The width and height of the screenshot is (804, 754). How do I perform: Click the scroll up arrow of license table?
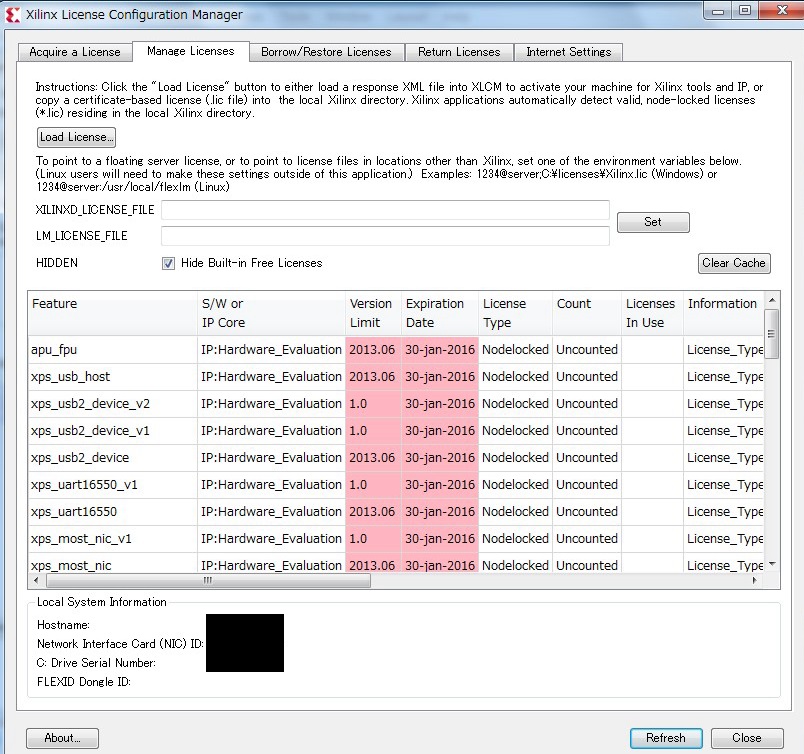point(772,300)
